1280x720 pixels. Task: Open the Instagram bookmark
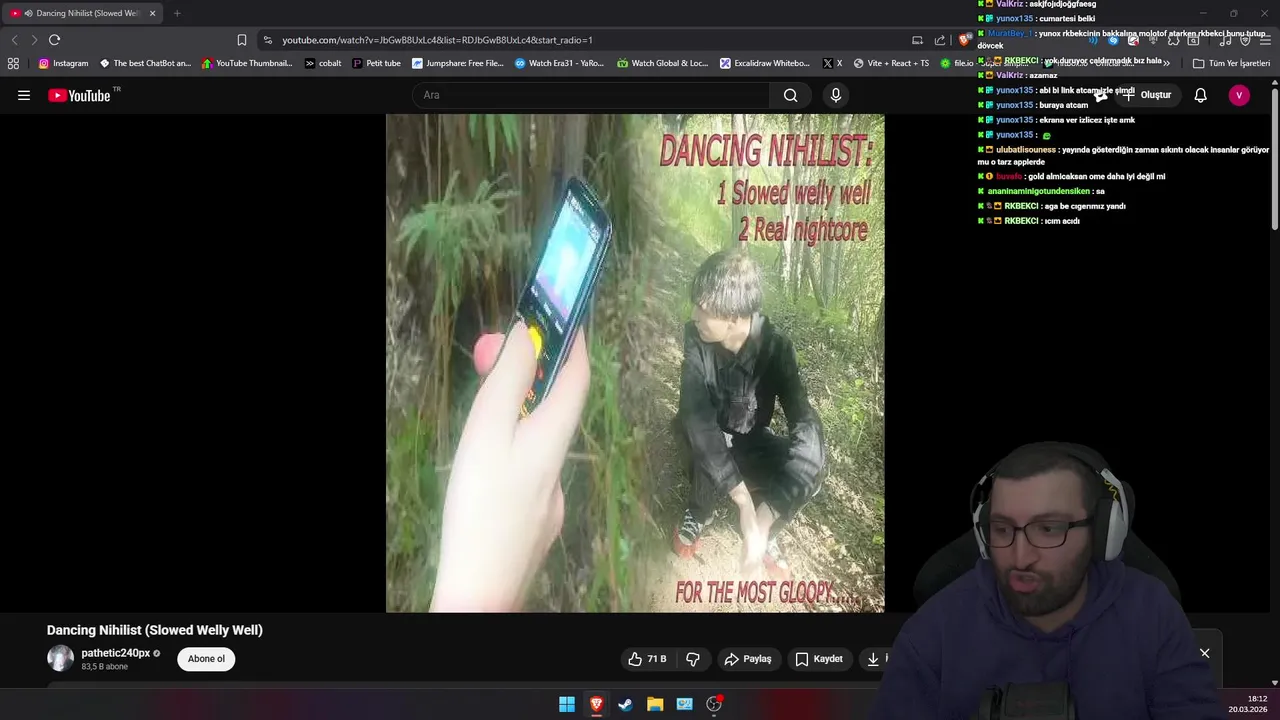63,63
